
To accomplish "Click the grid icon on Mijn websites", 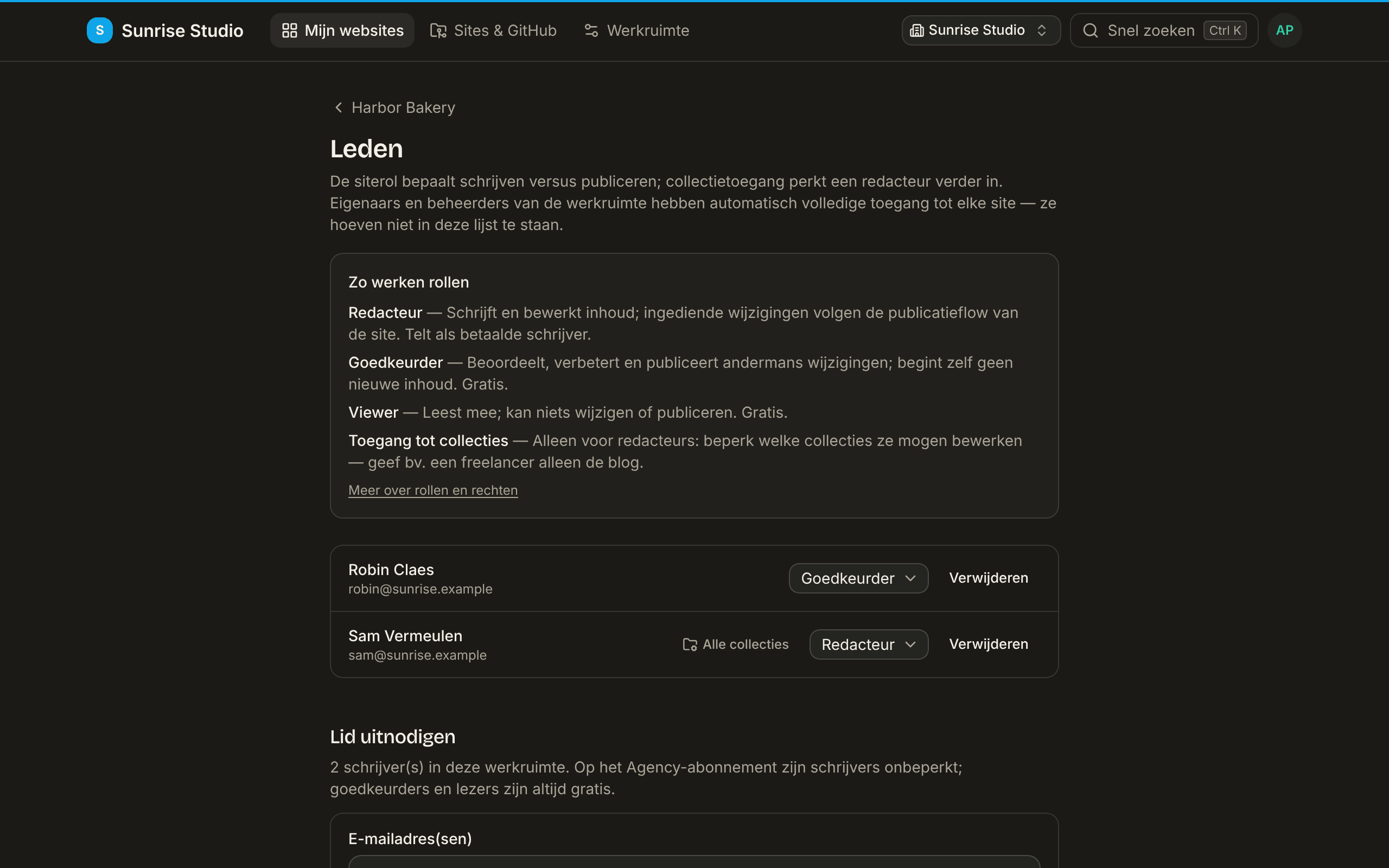I will tap(290, 30).
